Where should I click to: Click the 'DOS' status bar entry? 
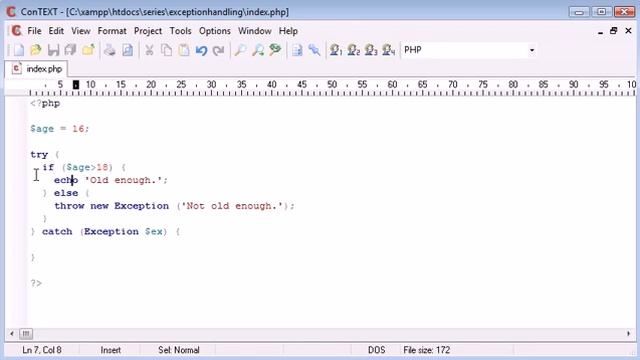pyautogui.click(x=376, y=350)
